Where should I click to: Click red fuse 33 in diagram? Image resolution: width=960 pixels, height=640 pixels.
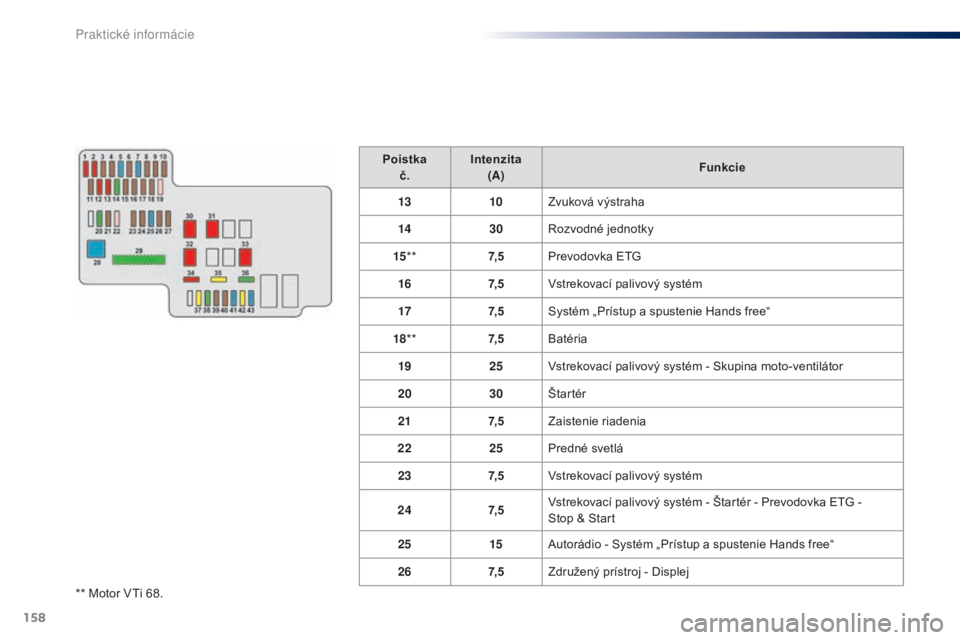click(246, 257)
